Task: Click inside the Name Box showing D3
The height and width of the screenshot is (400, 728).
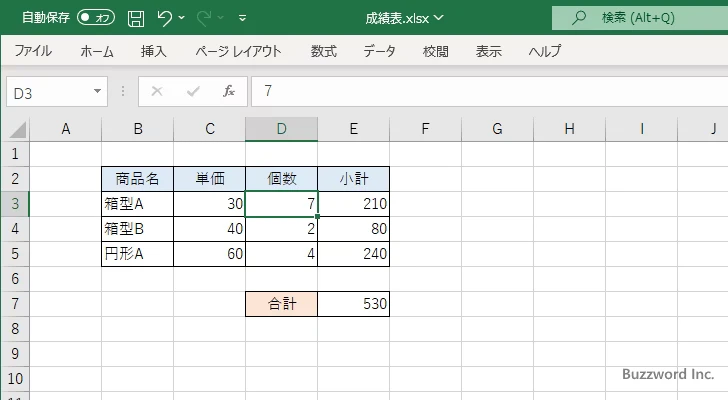Action: click(x=49, y=92)
